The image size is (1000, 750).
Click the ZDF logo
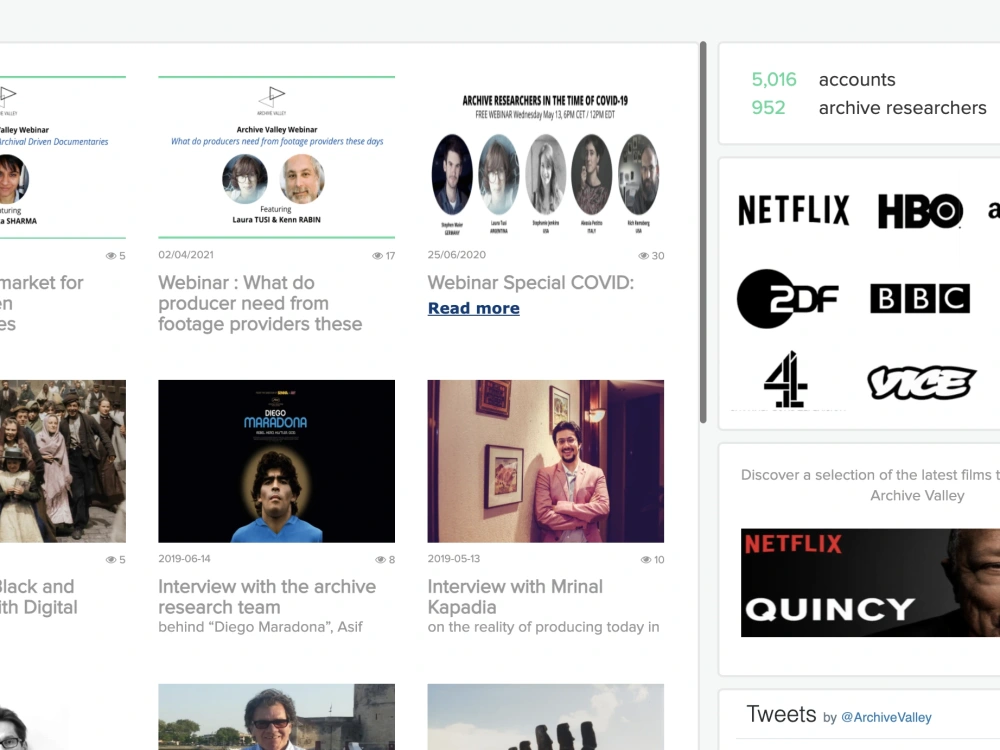[787, 298]
